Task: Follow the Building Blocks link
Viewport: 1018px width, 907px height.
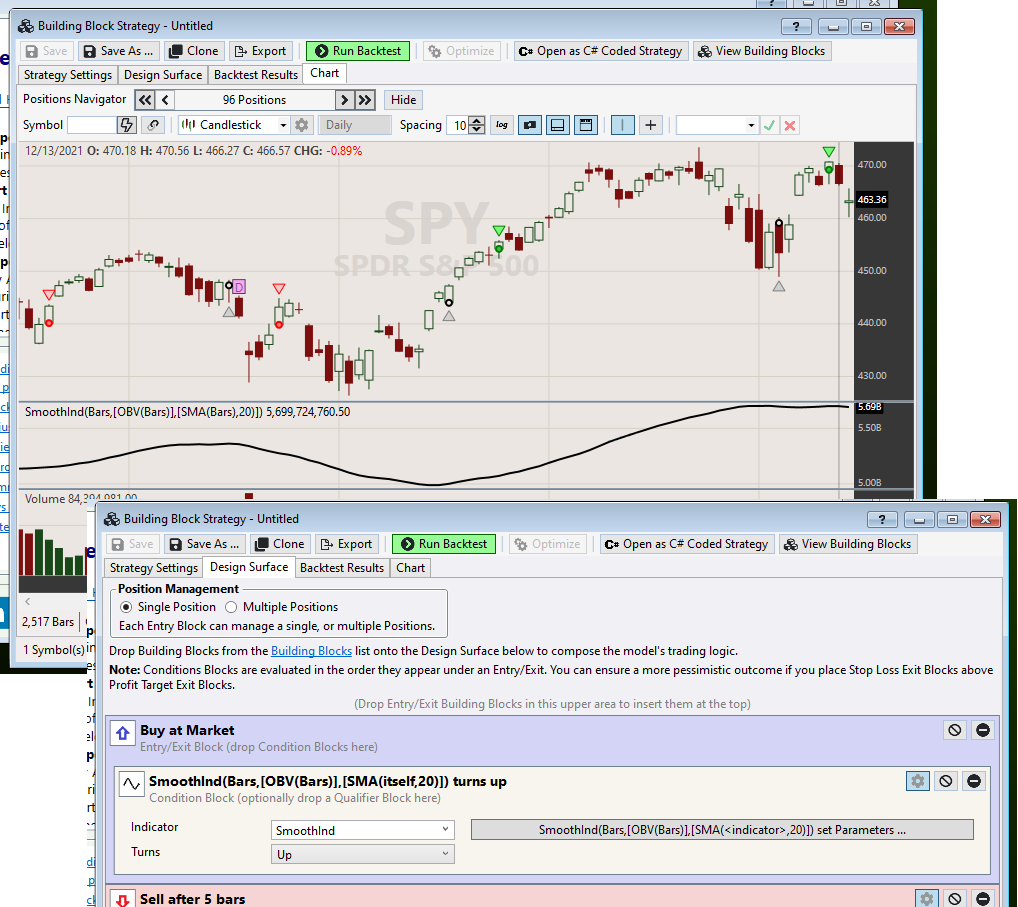Action: (311, 651)
